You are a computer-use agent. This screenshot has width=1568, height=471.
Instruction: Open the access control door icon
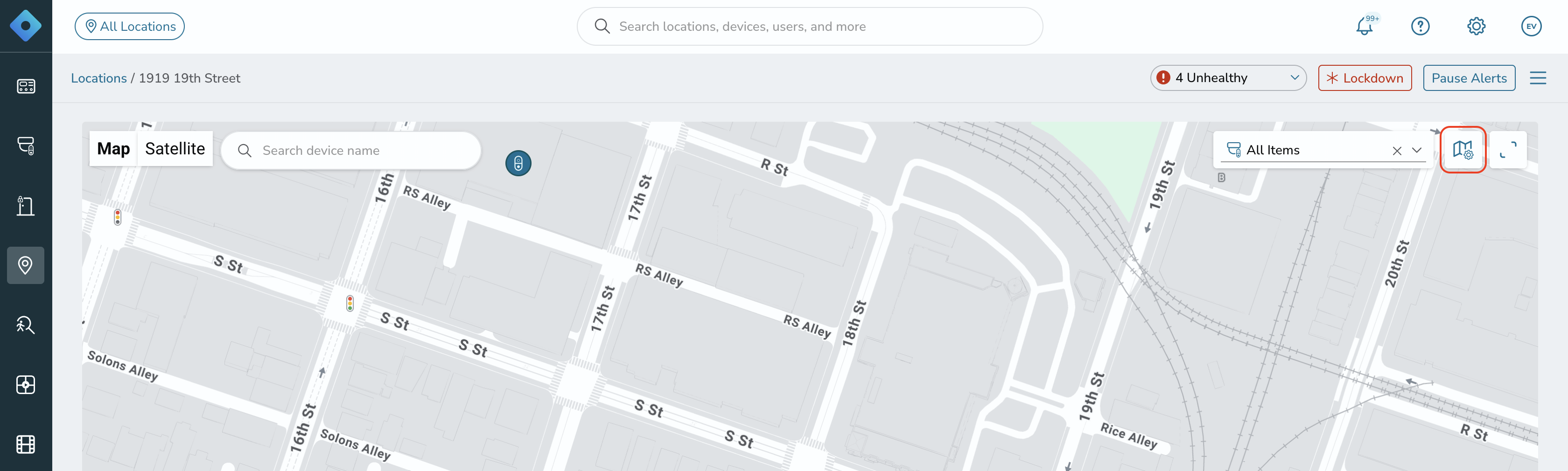pos(26,206)
